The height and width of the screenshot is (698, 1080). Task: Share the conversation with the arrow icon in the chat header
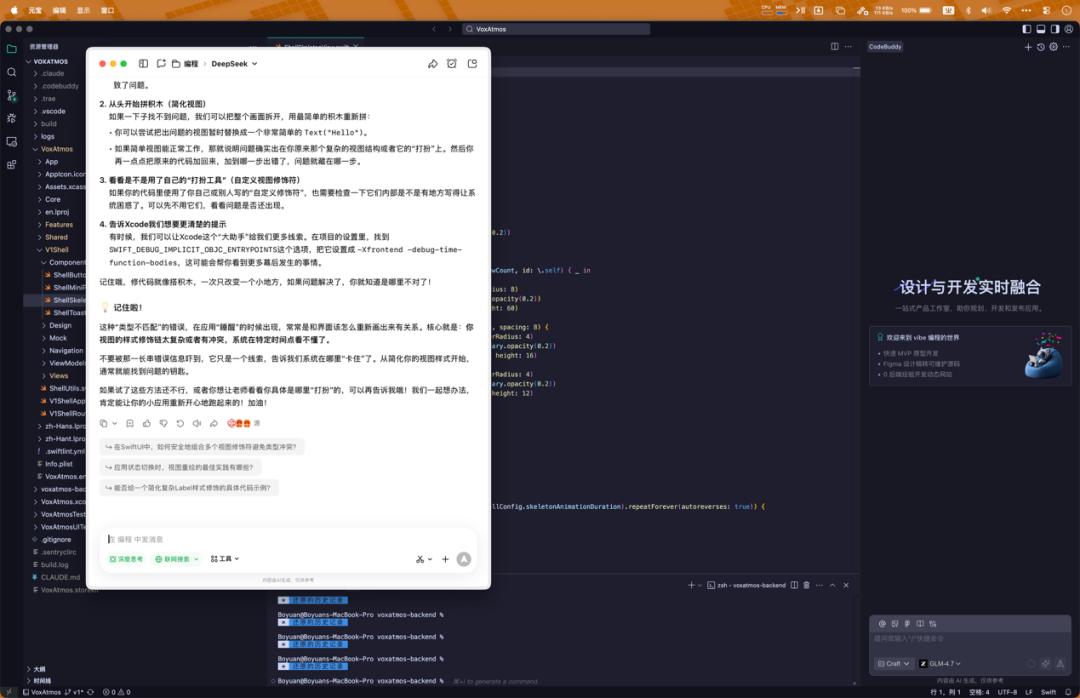433,63
